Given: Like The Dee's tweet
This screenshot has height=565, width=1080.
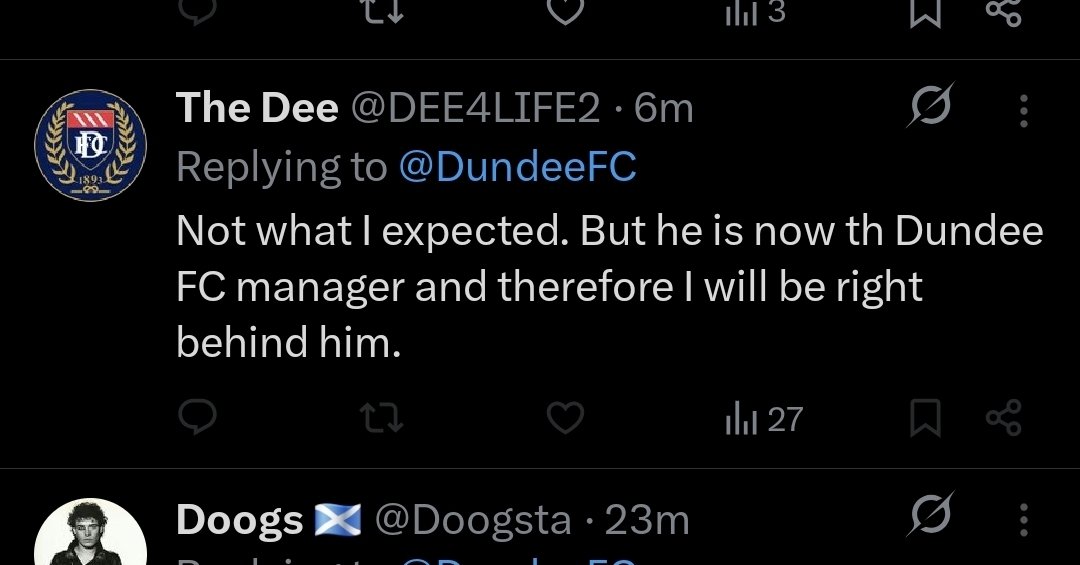Looking at the screenshot, I should pos(565,418).
